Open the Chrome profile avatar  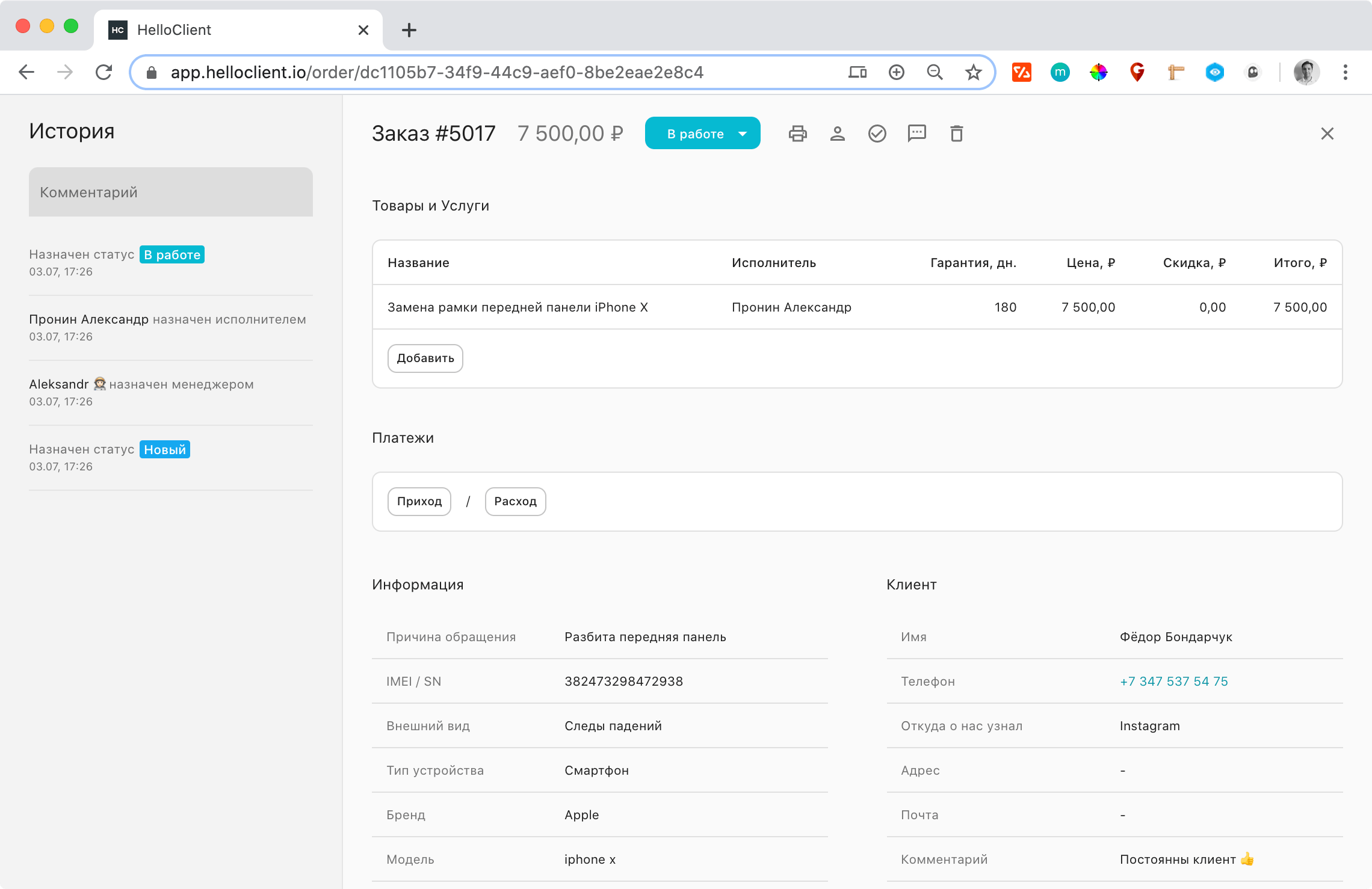(x=1306, y=73)
